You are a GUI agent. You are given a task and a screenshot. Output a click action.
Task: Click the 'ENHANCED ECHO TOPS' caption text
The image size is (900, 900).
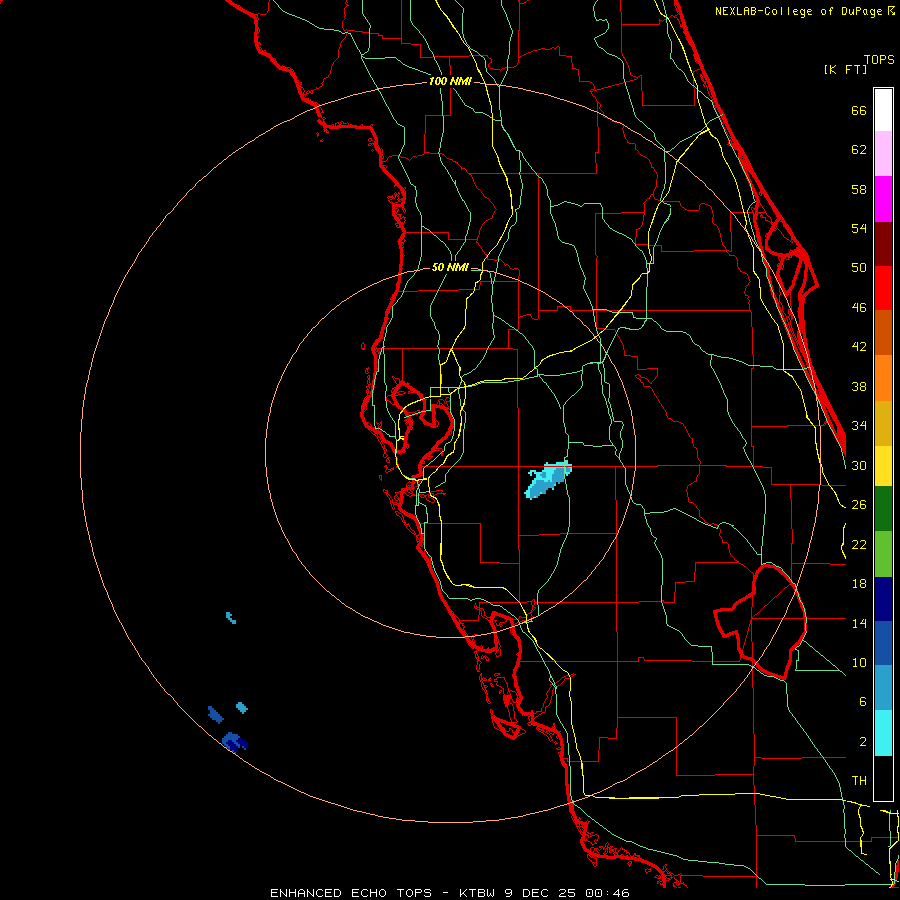point(350,893)
